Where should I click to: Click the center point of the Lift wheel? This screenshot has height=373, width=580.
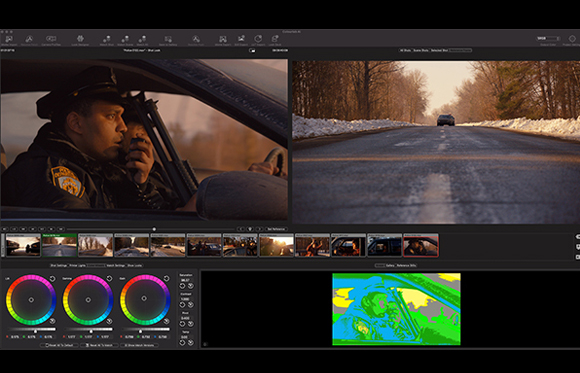coord(31,300)
